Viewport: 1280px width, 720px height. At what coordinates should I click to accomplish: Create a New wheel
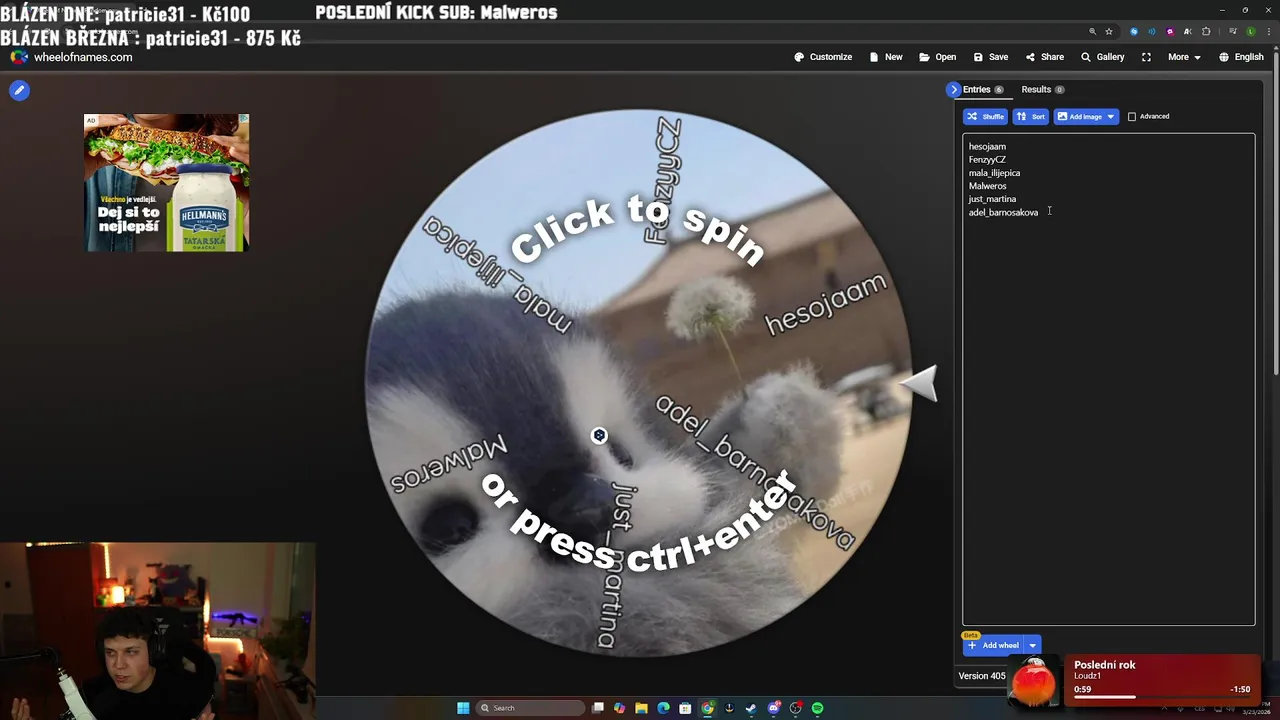click(x=886, y=57)
